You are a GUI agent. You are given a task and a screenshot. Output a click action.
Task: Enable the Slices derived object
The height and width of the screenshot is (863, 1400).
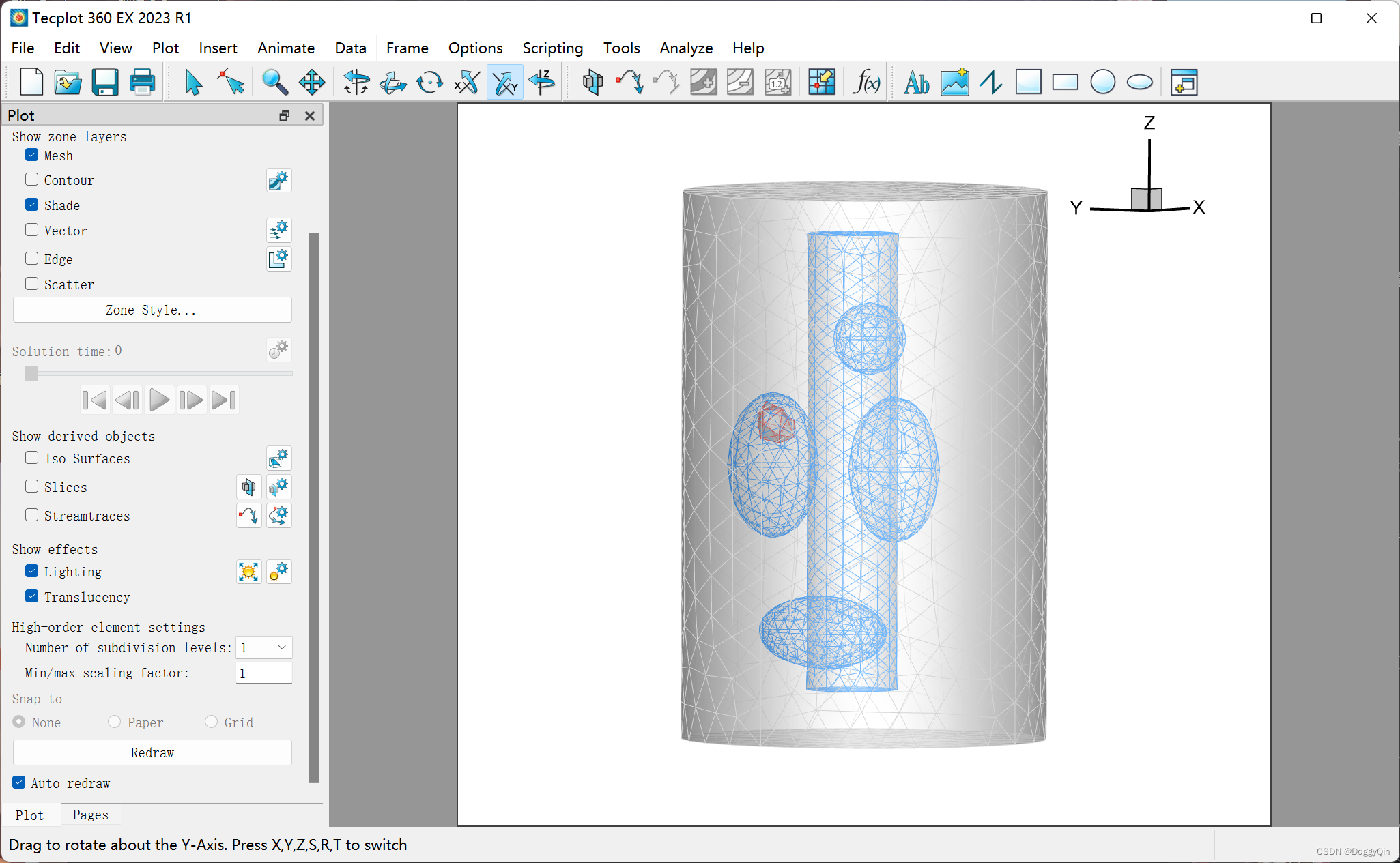32,486
